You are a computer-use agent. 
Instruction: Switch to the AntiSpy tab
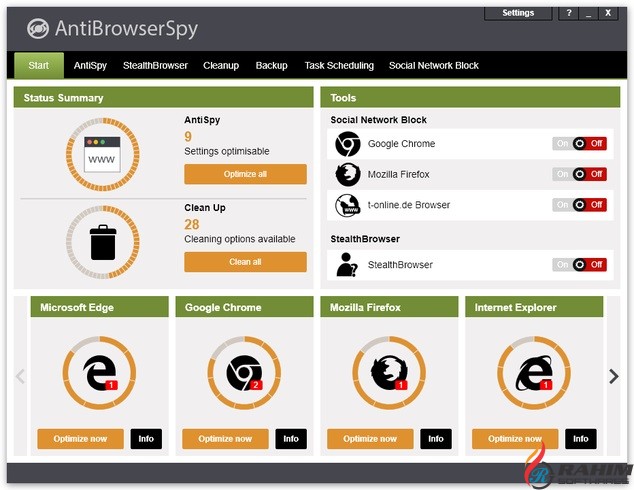click(x=90, y=65)
